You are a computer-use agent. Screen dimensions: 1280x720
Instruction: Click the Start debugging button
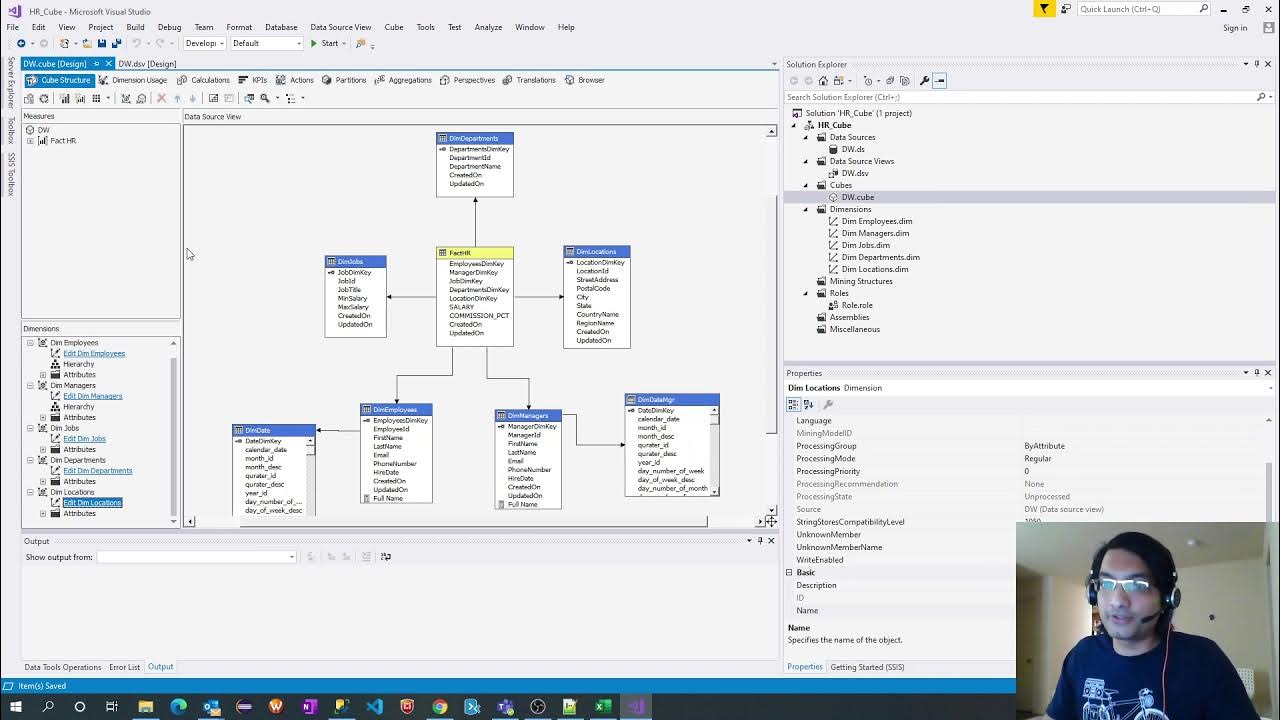(324, 43)
